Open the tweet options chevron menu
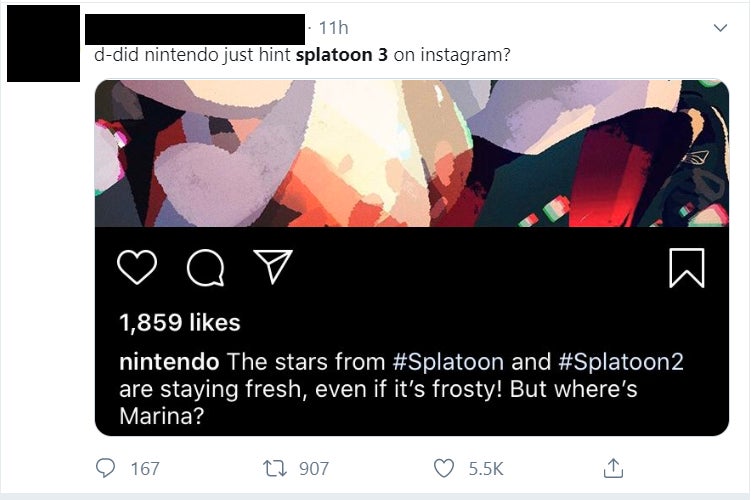 [718, 30]
